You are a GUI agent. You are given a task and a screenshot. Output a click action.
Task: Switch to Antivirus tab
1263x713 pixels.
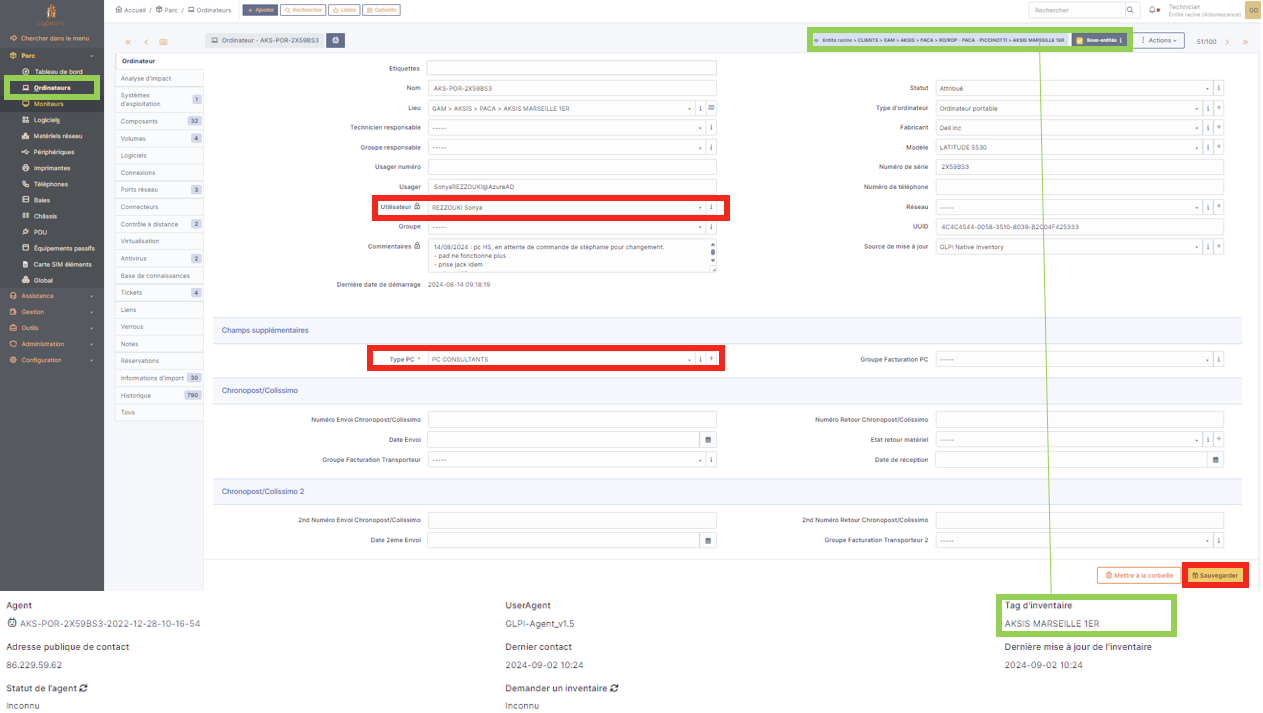[x=159, y=258]
